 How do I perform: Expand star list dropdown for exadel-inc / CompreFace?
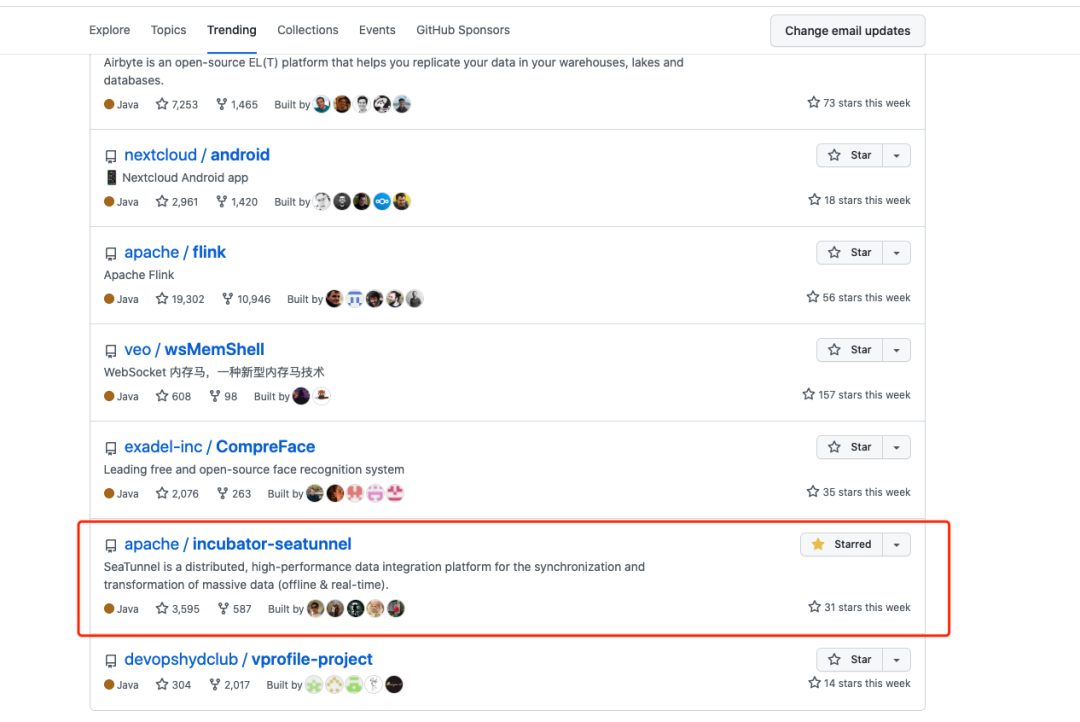[897, 447]
